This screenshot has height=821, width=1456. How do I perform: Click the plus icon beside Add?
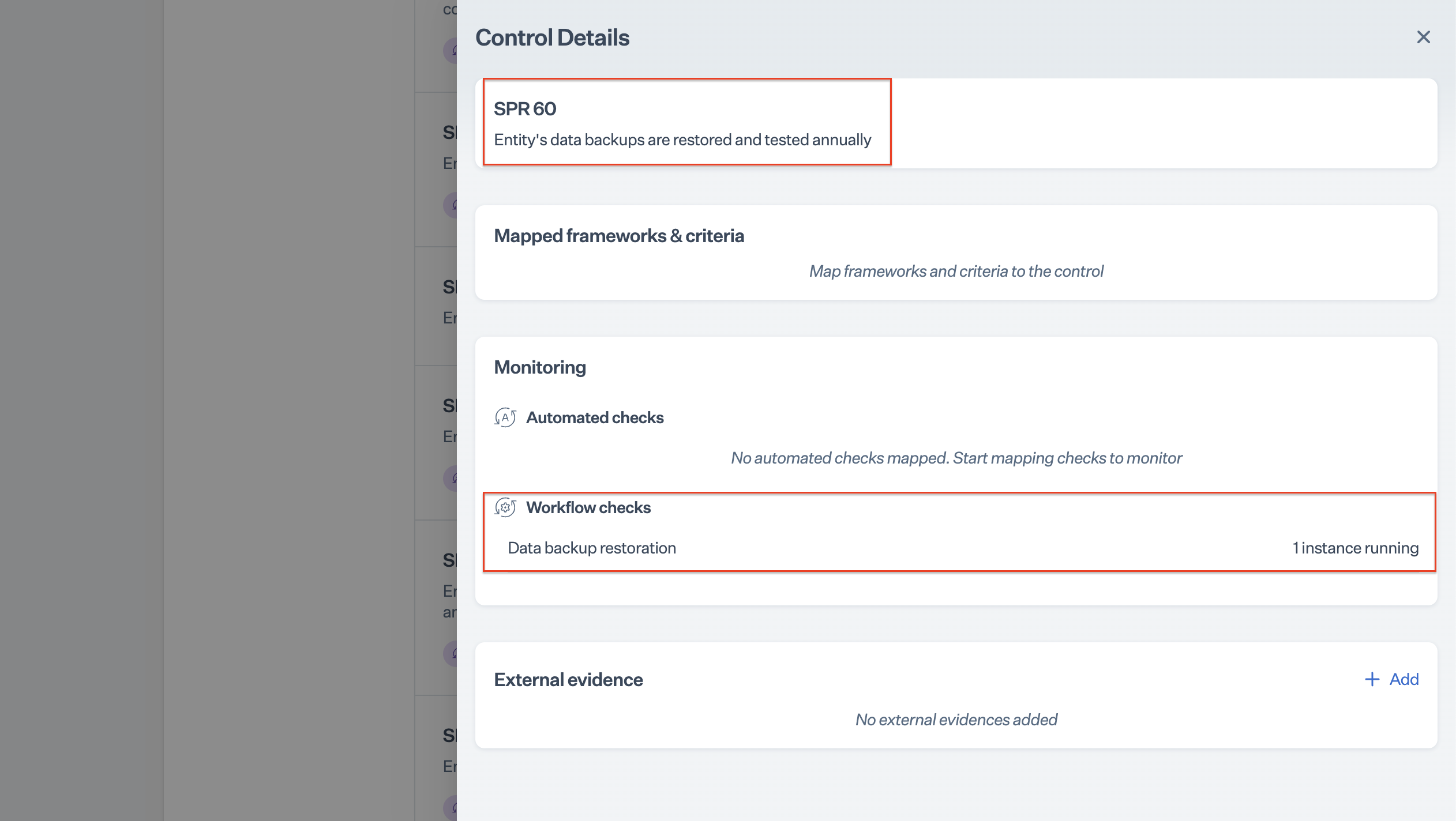(x=1372, y=679)
